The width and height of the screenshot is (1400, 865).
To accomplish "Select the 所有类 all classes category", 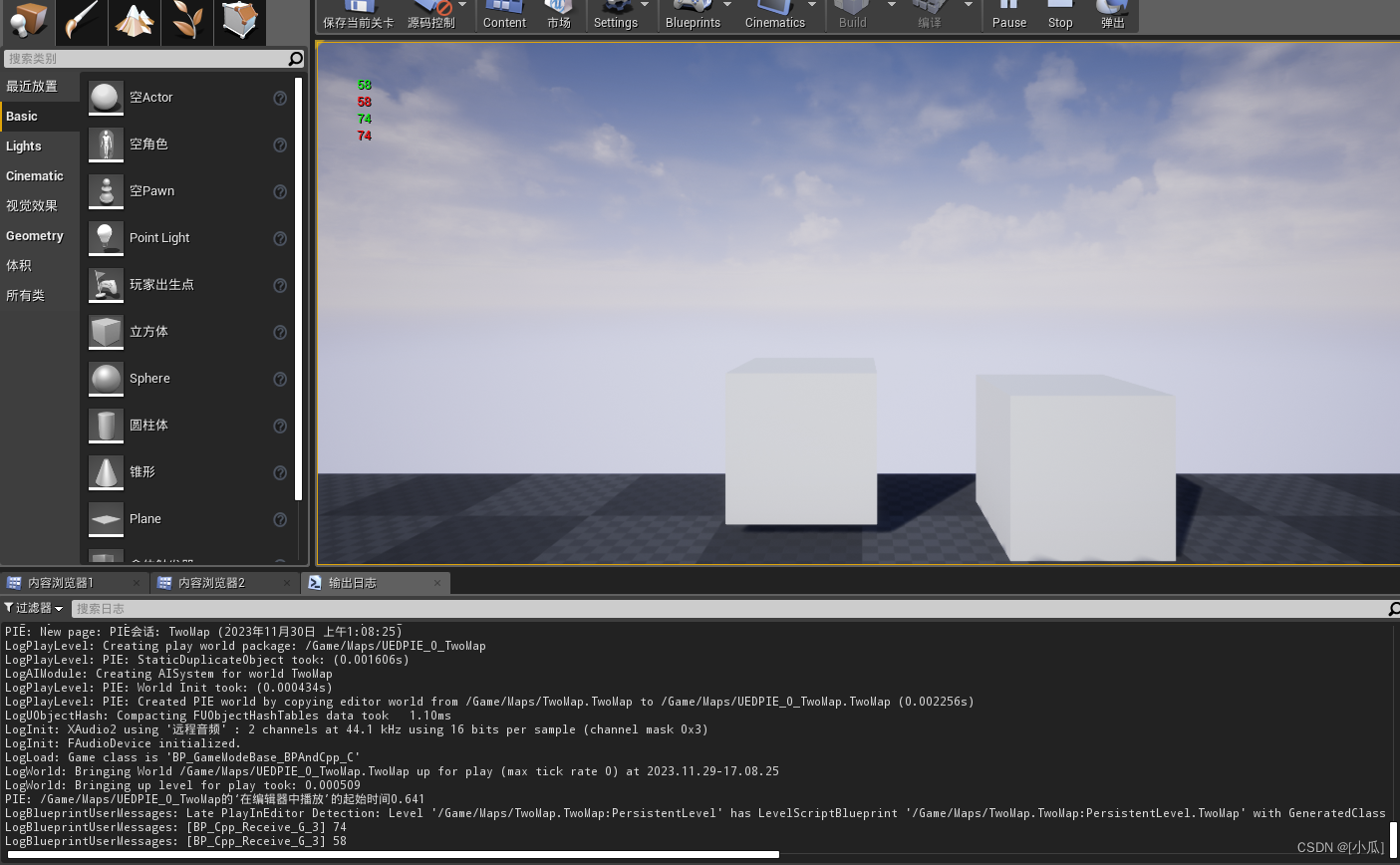I will (40, 296).
